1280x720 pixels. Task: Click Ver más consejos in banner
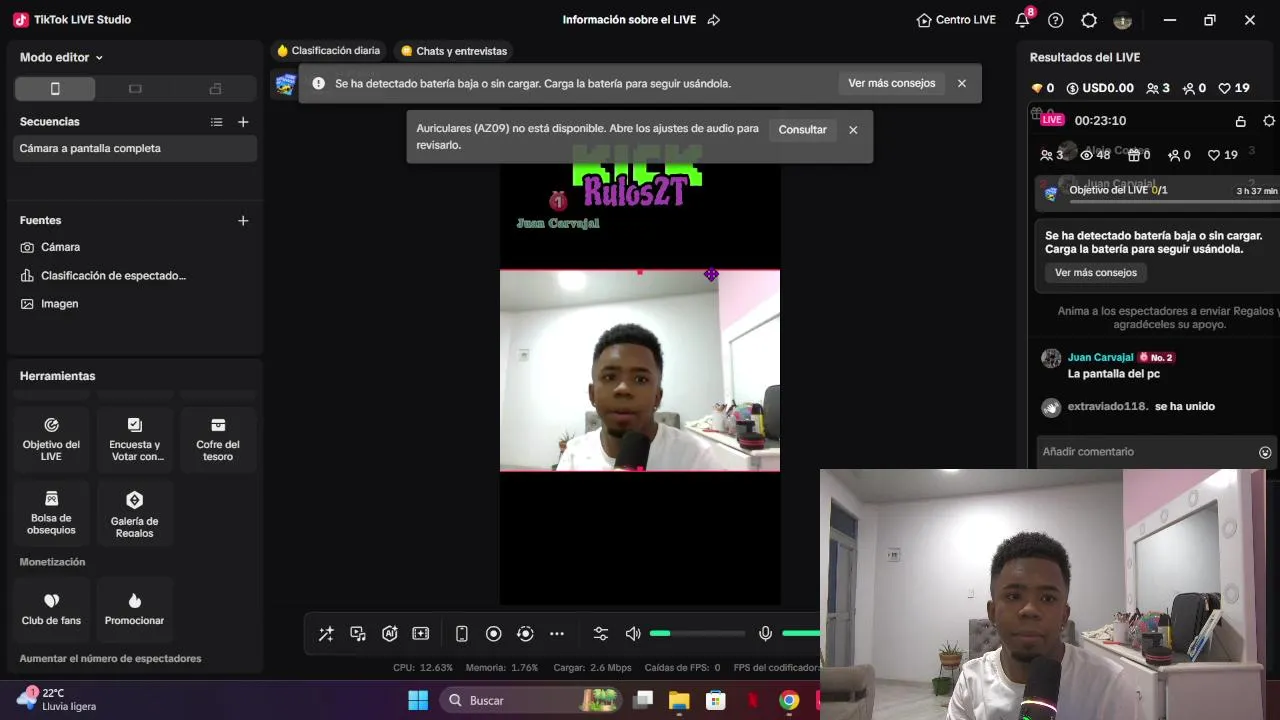point(891,84)
